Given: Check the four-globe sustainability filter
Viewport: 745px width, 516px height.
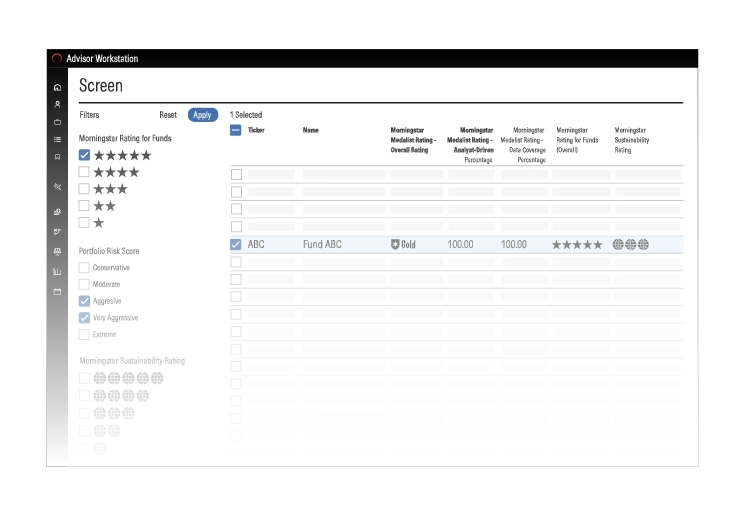Looking at the screenshot, I should tap(84, 395).
